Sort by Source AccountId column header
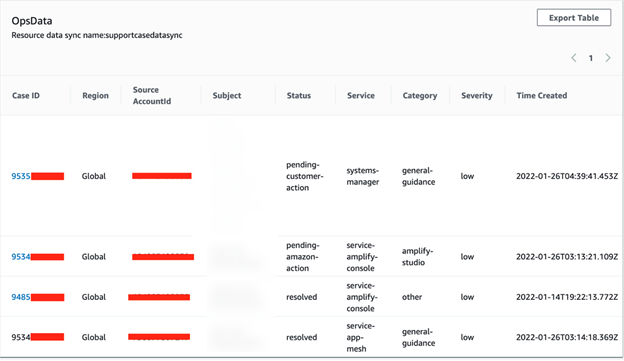Image resolution: width=624 pixels, height=361 pixels. point(152,96)
